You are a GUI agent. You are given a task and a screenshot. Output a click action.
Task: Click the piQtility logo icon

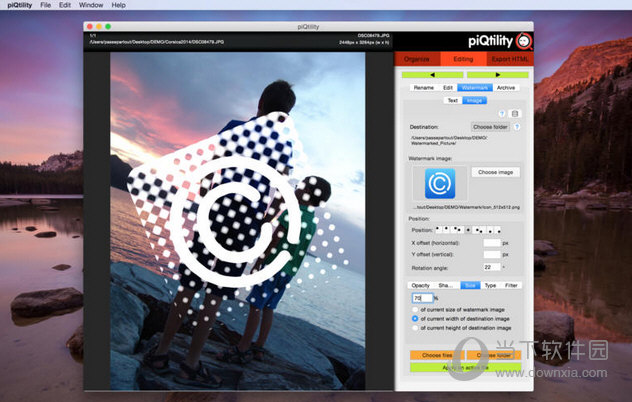click(524, 41)
